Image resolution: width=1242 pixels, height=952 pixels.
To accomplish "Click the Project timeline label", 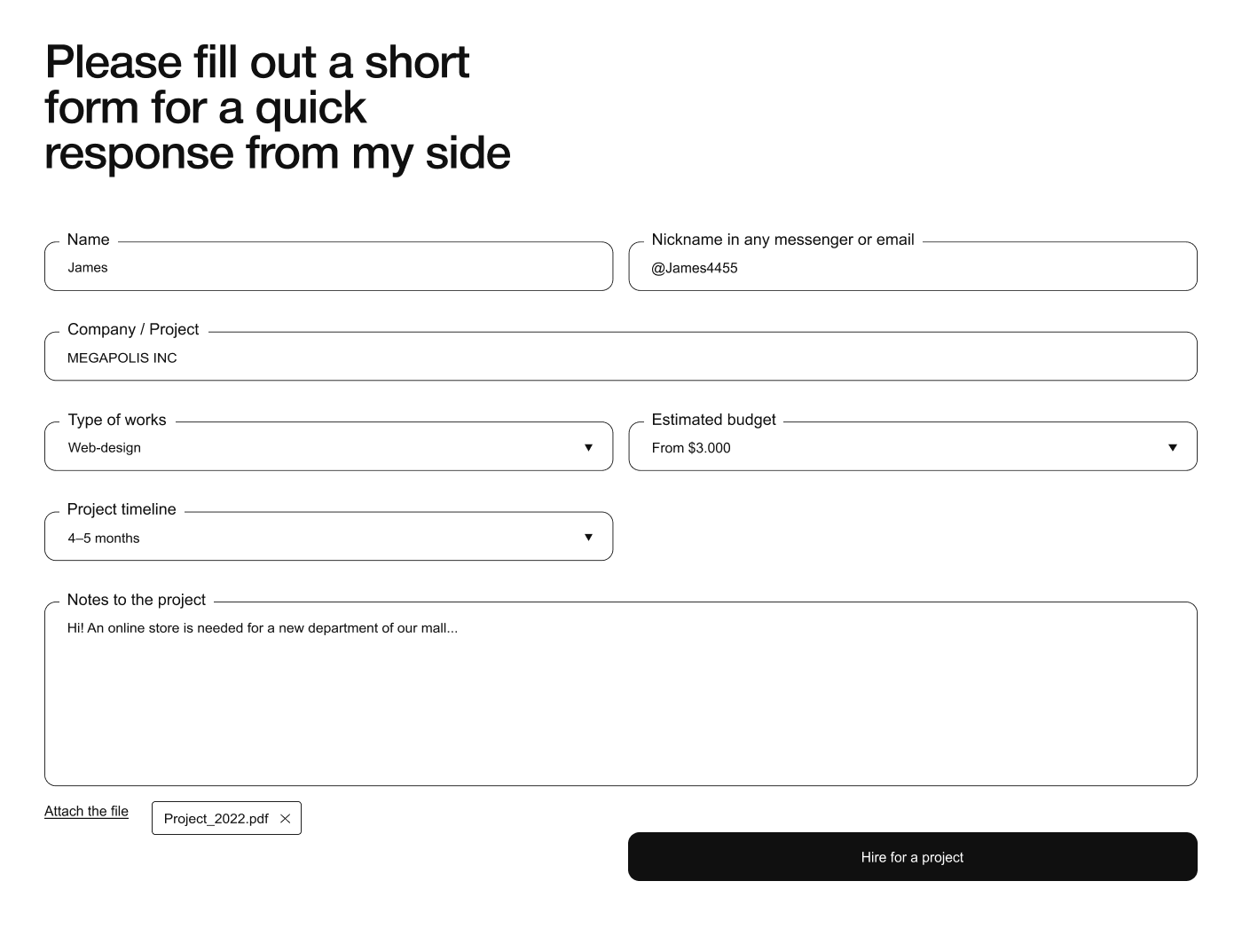I will (122, 509).
